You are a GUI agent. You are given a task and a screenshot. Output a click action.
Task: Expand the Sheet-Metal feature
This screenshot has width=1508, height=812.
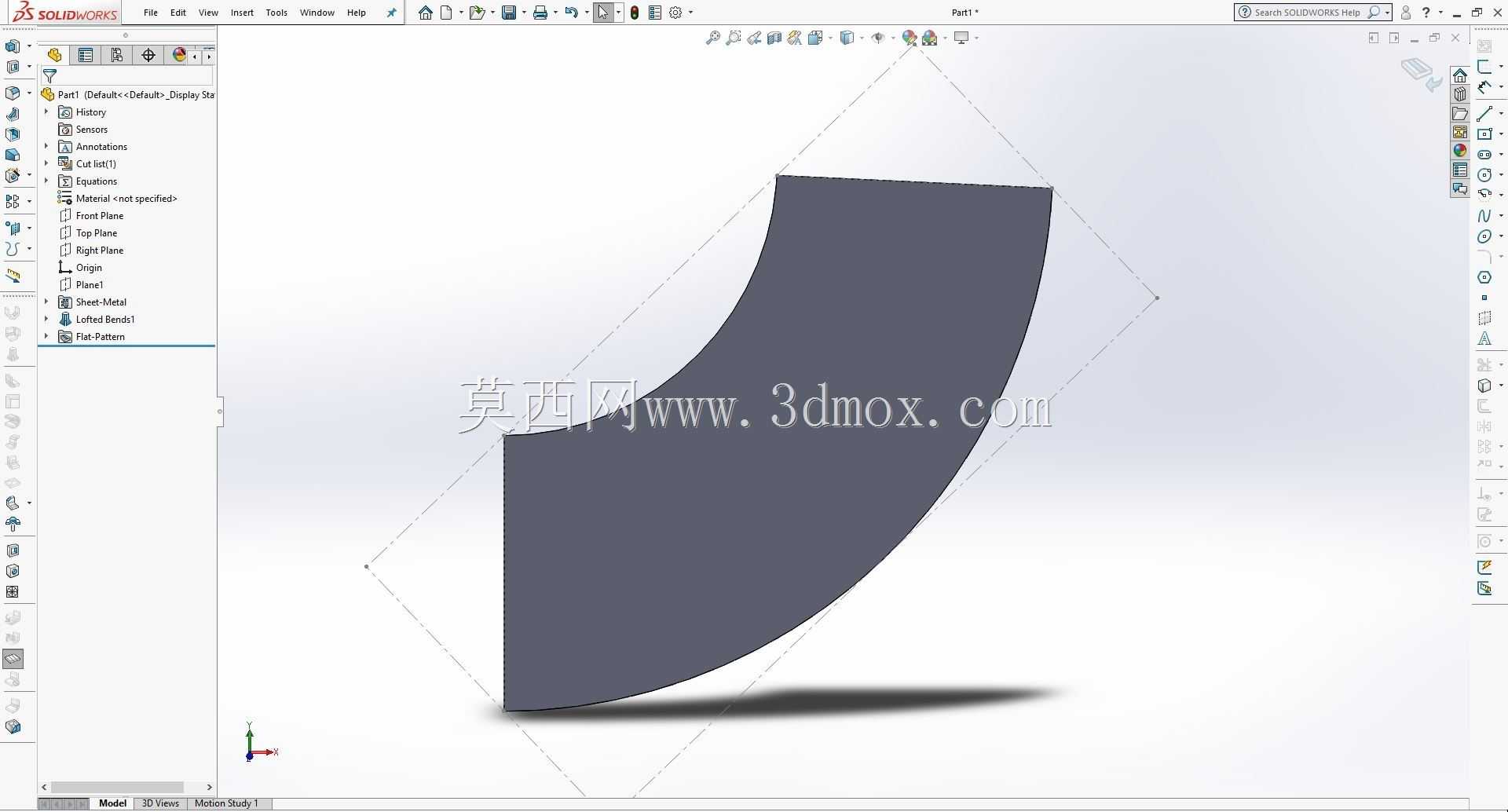(x=46, y=302)
